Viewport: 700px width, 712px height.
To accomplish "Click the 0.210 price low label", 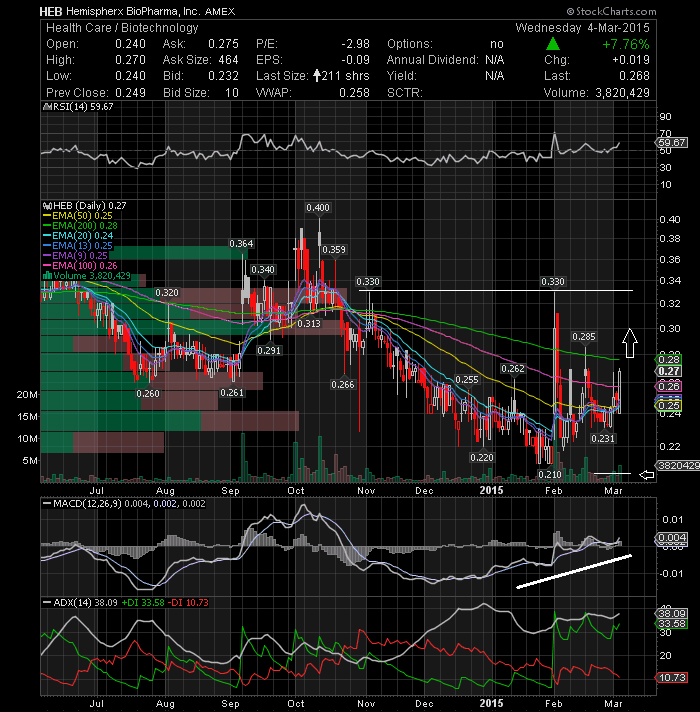I will pos(550,475).
